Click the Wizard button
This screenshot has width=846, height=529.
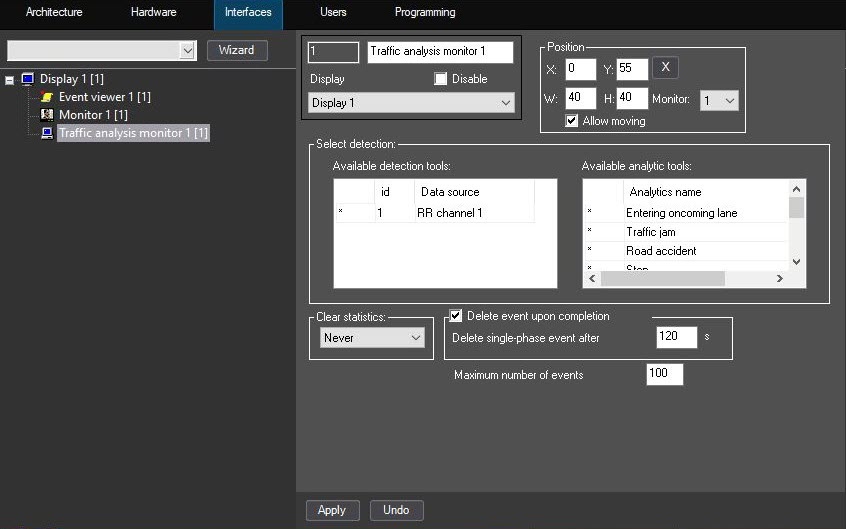tap(237, 50)
